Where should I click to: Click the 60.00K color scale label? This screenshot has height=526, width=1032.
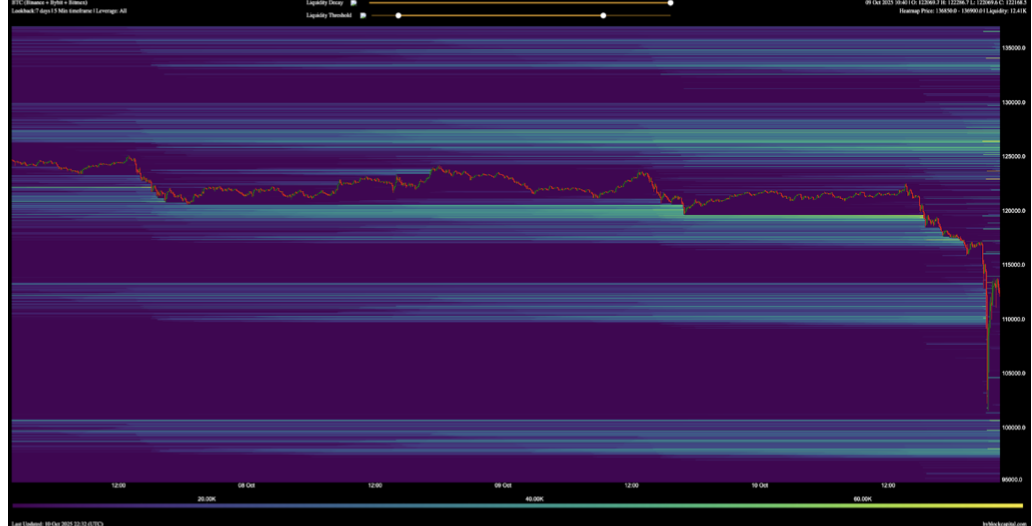(862, 498)
